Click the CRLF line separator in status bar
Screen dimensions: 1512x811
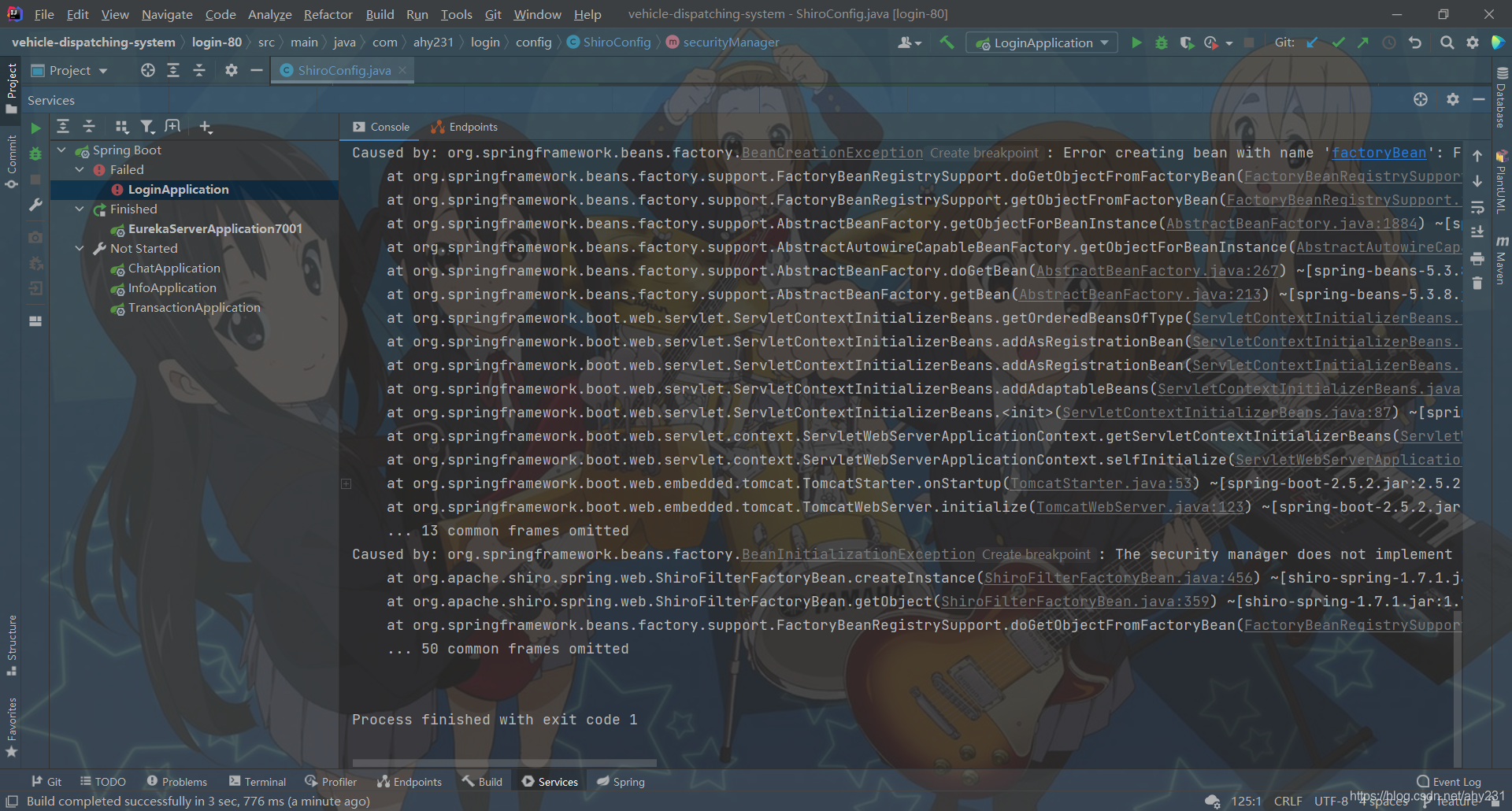tap(1288, 801)
